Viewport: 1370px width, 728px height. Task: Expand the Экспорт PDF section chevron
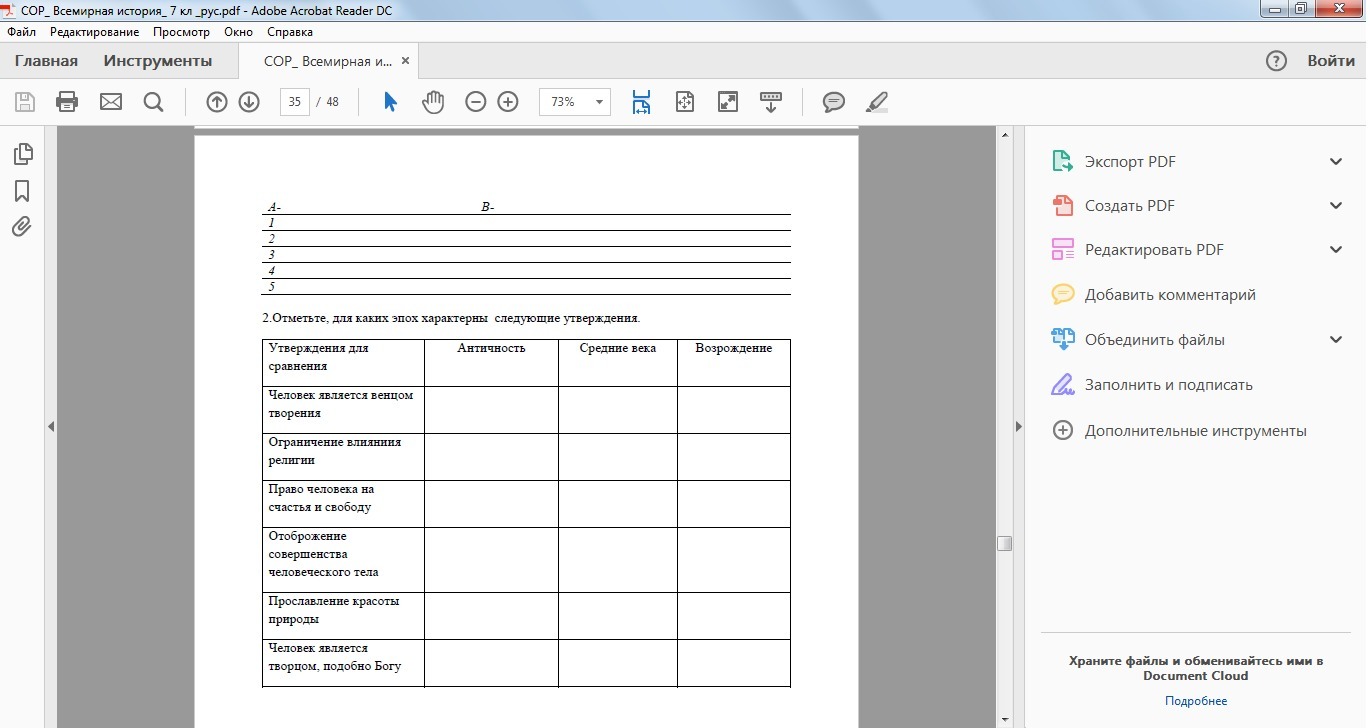tap(1336, 162)
